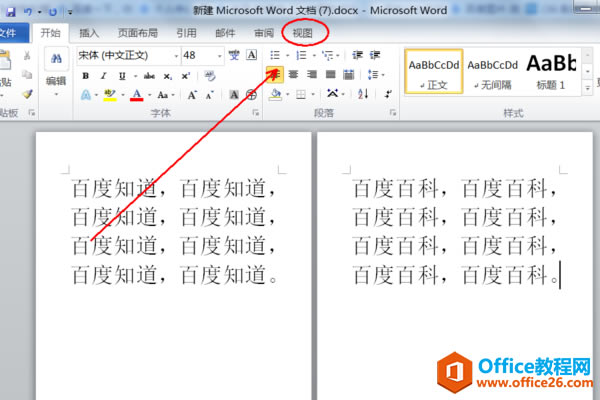
Task: Click the Redo icon in quick access toolbar
Action: point(53,12)
